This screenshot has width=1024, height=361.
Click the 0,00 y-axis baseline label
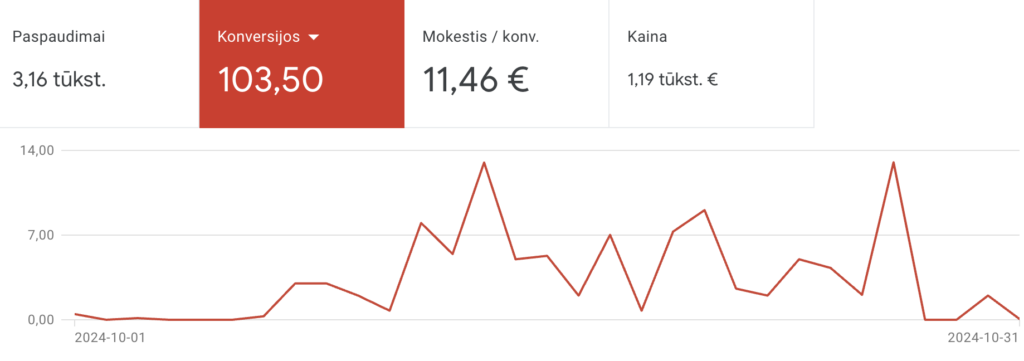tap(58, 320)
